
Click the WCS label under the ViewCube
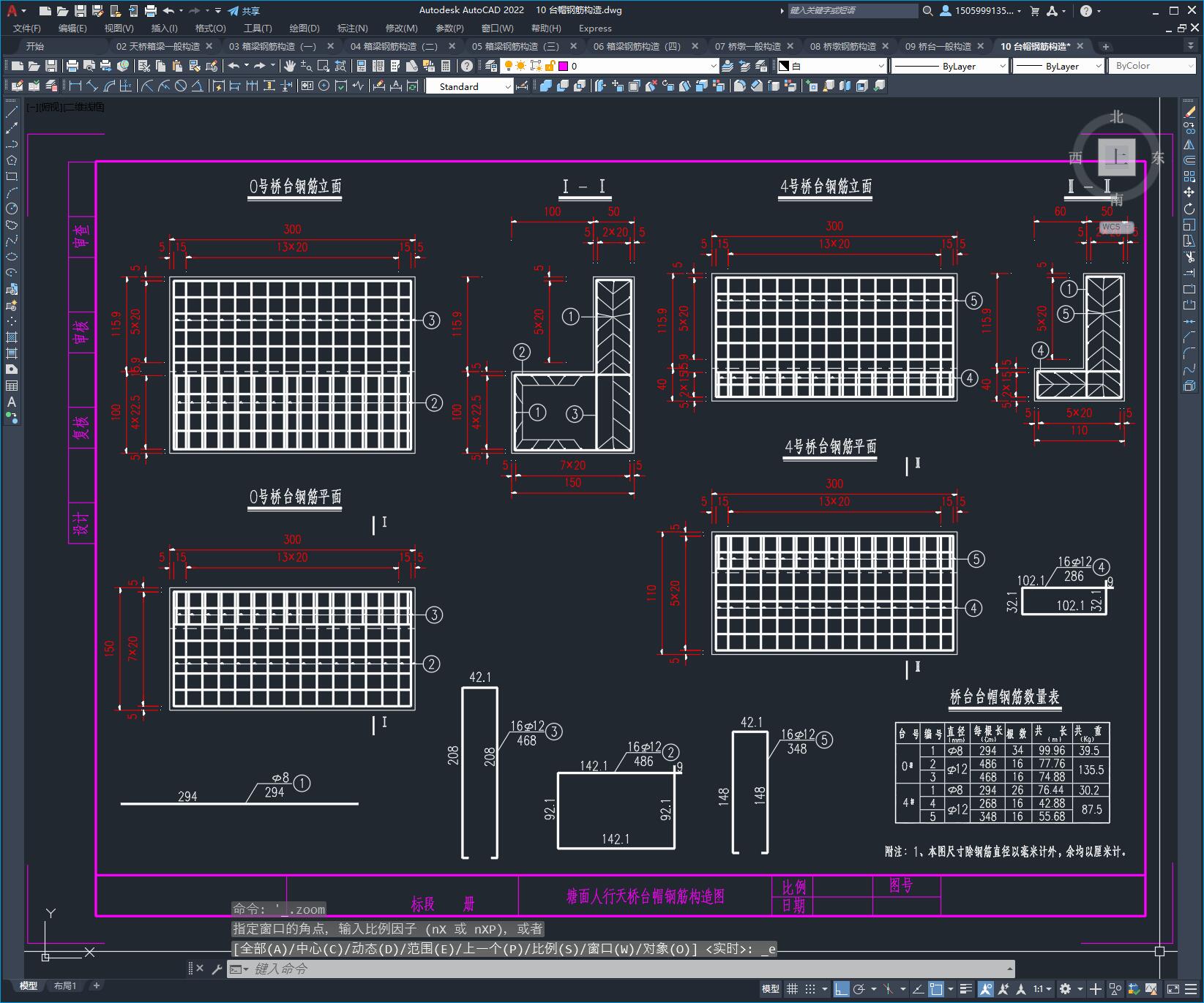[x=1111, y=227]
